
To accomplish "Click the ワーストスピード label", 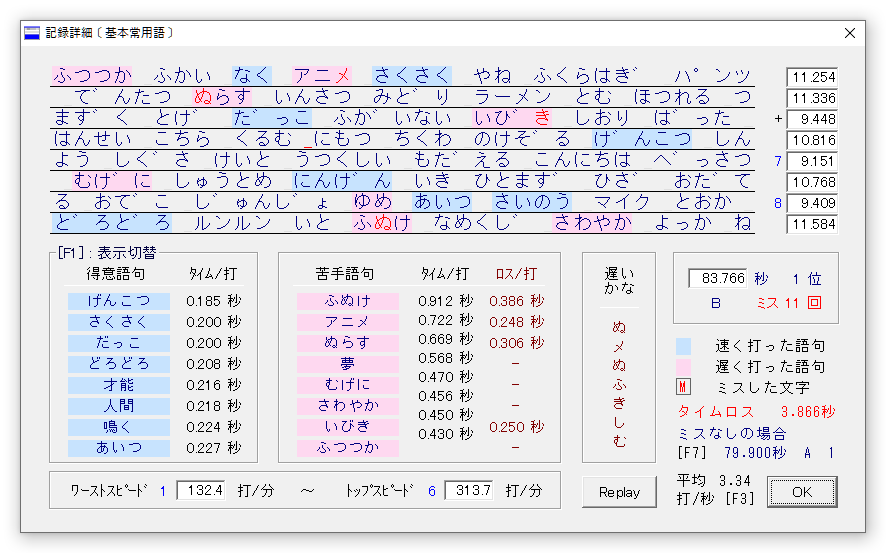I will pyautogui.click(x=108, y=490).
